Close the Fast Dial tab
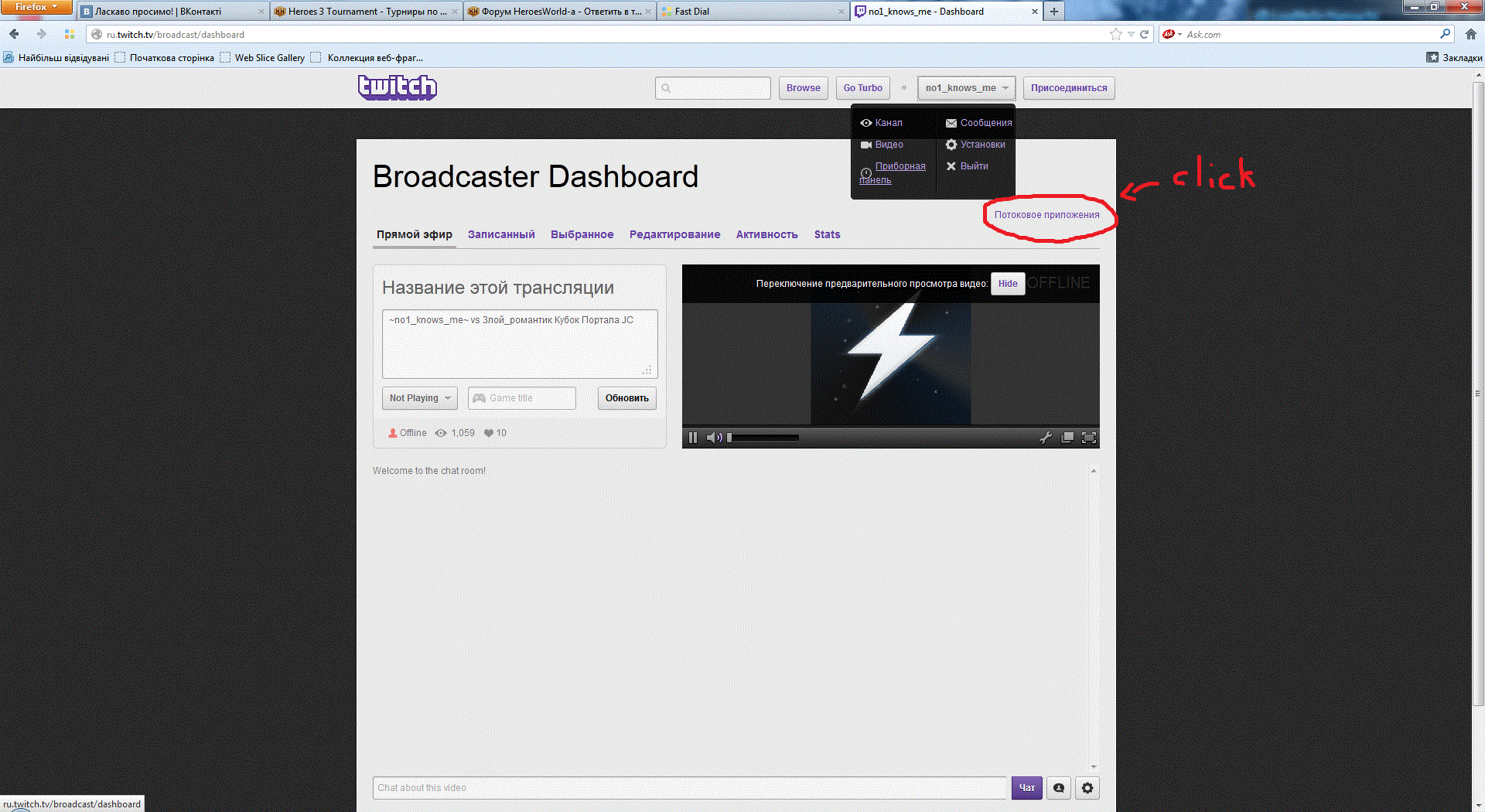1485x812 pixels. [841, 12]
